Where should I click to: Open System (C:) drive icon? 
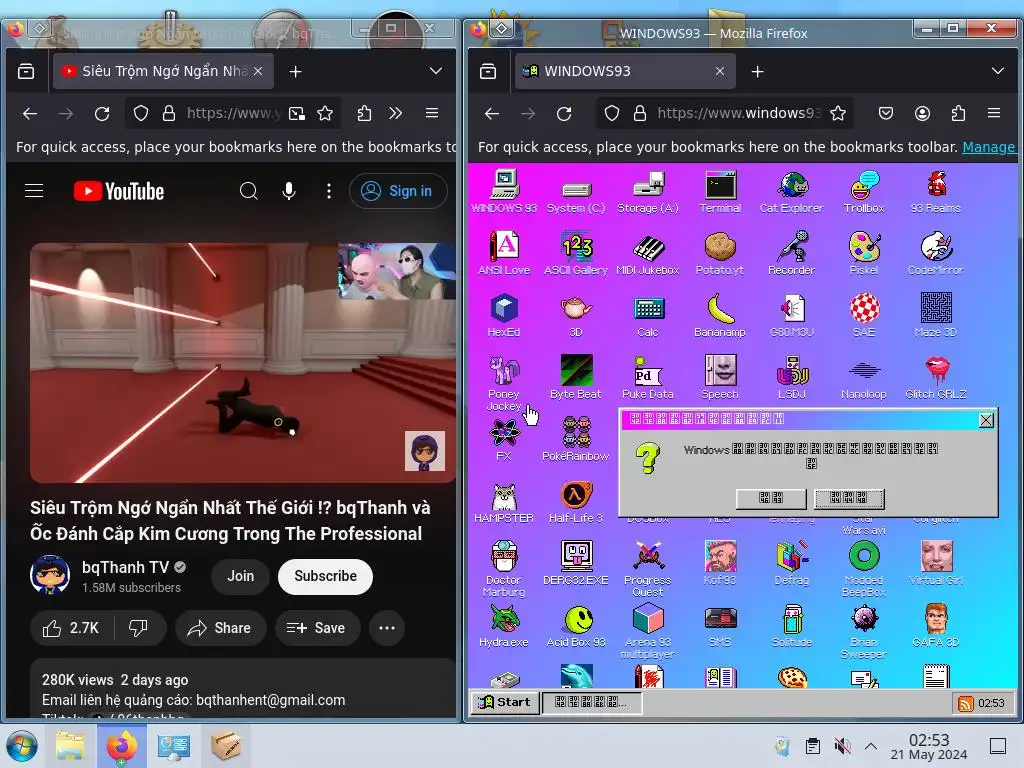[x=576, y=197]
